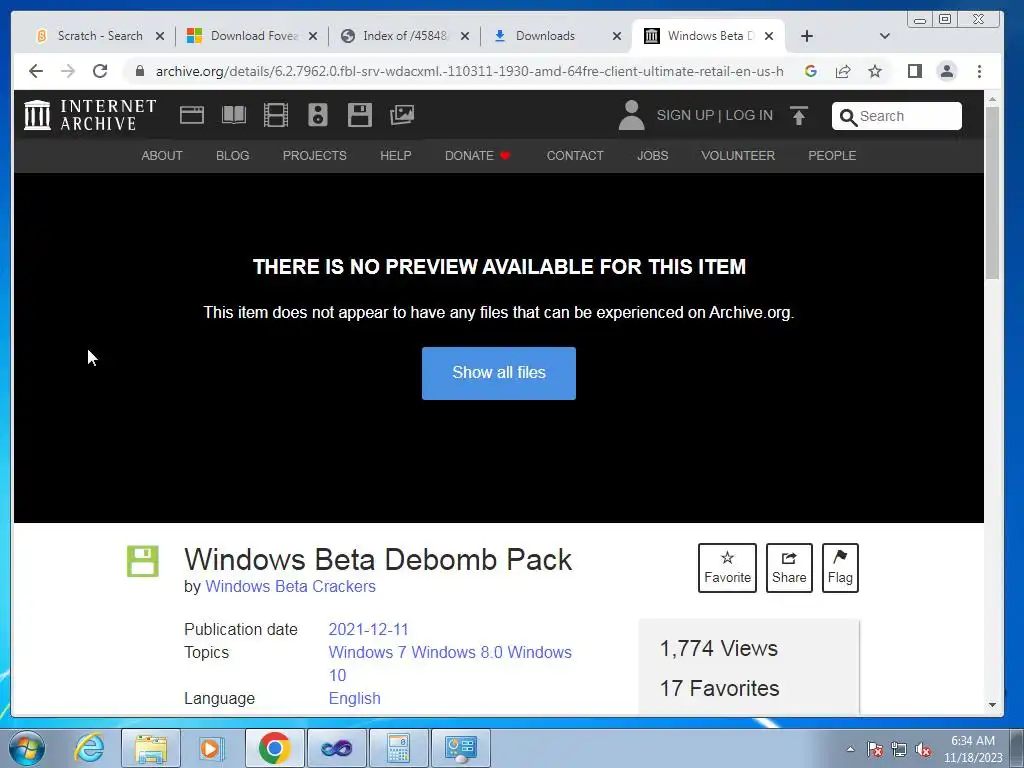Open the tab search chevron
The height and width of the screenshot is (768, 1024).
[x=885, y=36]
